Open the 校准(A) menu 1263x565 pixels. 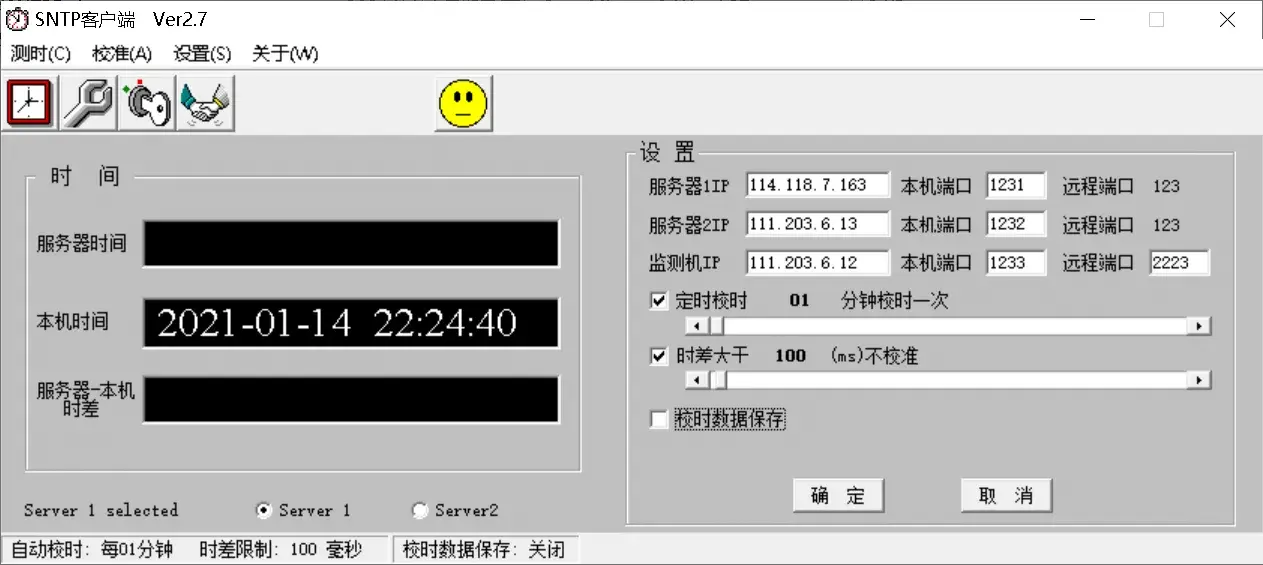[x=122, y=54]
